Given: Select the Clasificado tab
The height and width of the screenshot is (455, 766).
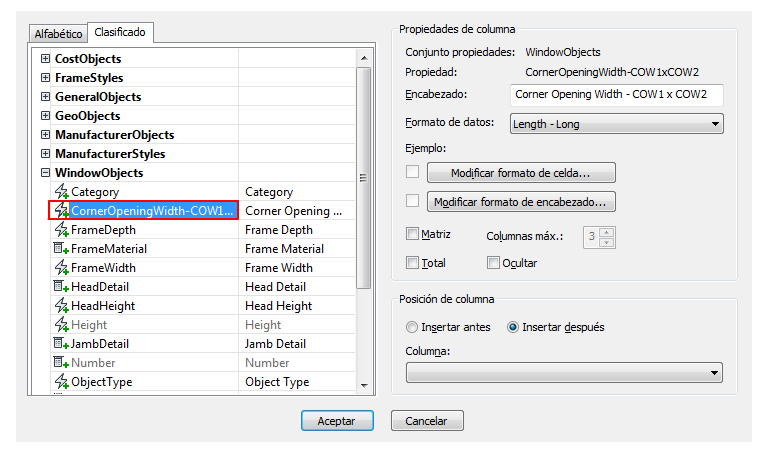Looking at the screenshot, I should pos(120,32).
